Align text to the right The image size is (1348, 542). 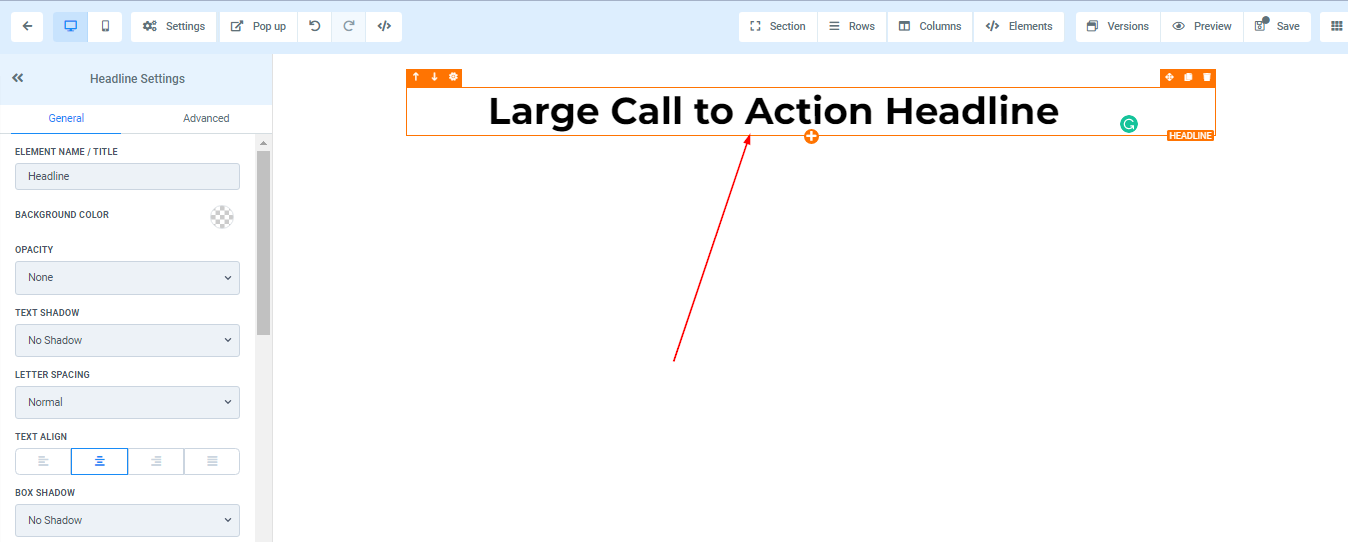(156, 461)
